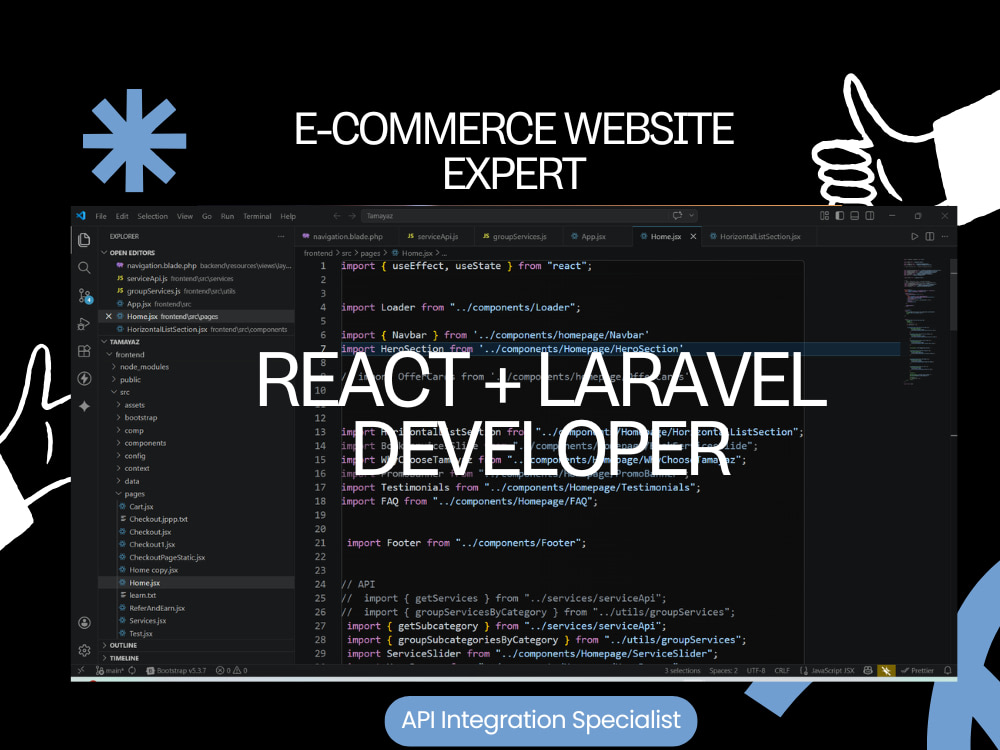
Task: Click Prettier in status bar
Action: pyautogui.click(x=918, y=670)
